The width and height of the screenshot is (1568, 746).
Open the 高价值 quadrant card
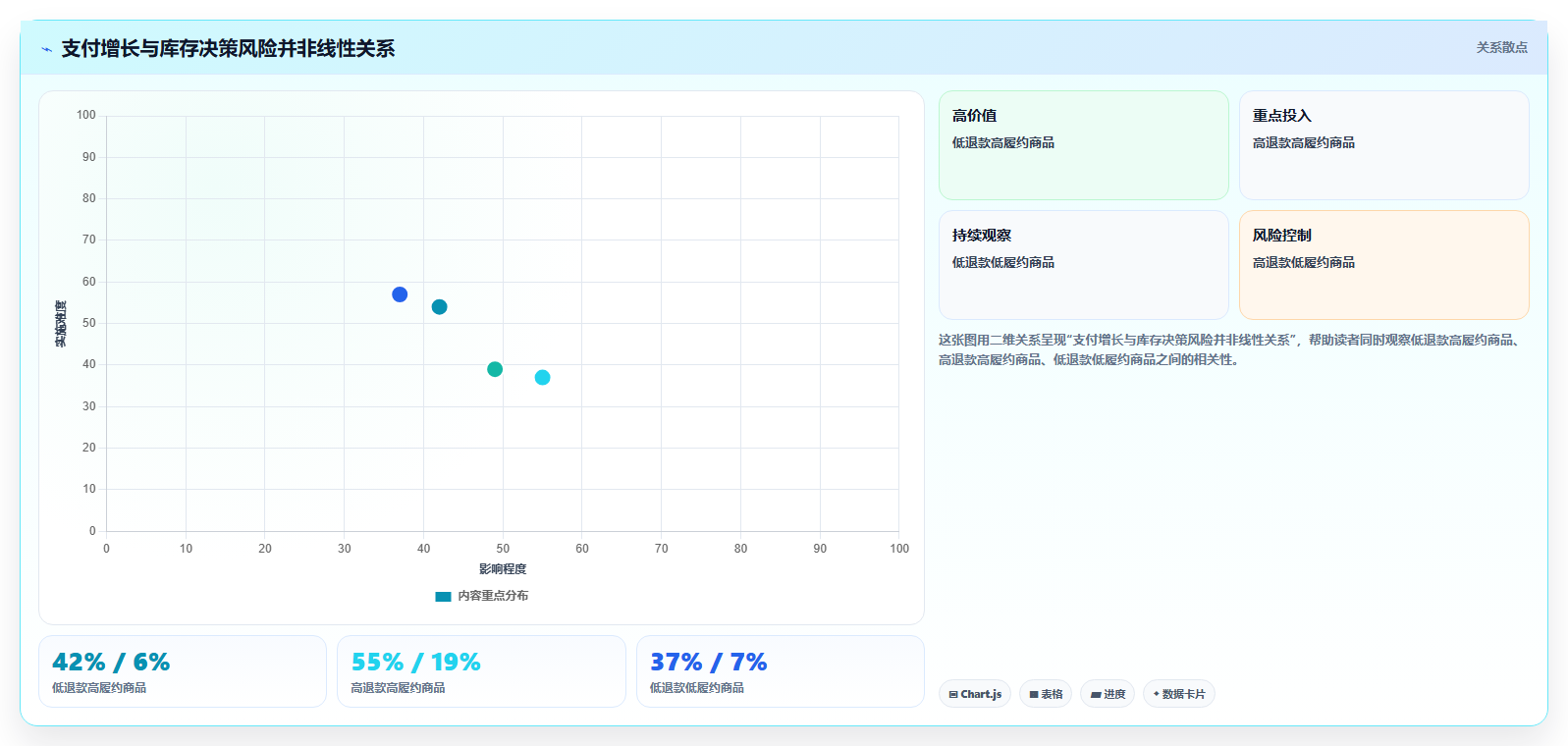[x=1084, y=145]
